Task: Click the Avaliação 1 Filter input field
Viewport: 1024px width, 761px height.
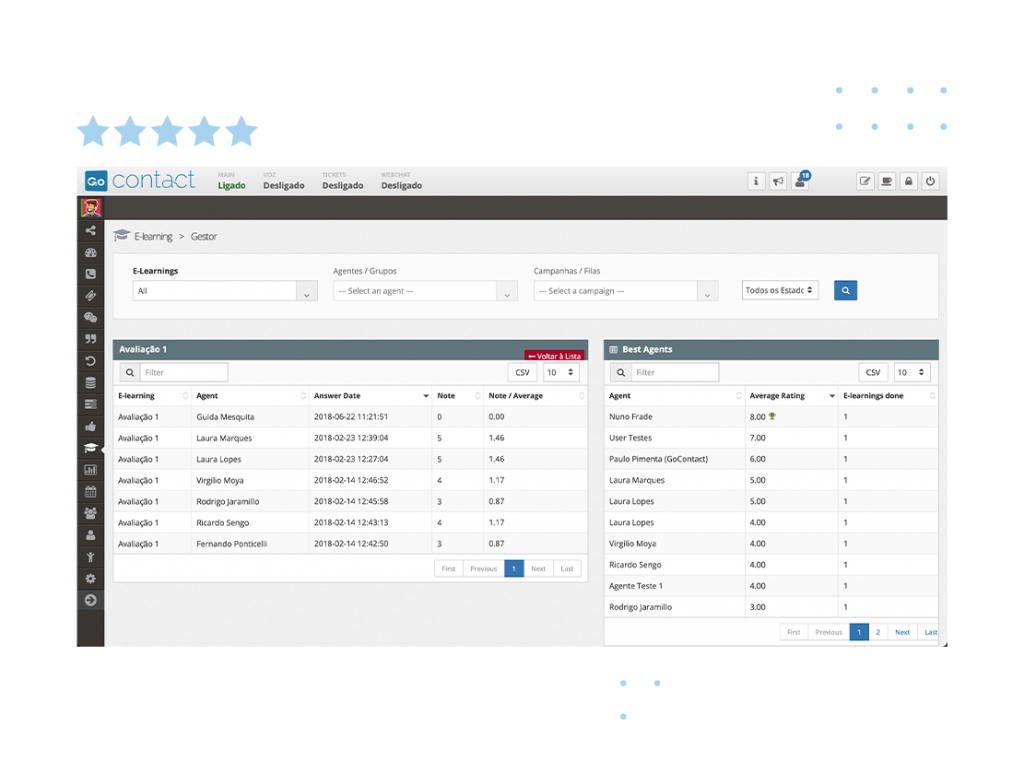Action: pyautogui.click(x=184, y=372)
